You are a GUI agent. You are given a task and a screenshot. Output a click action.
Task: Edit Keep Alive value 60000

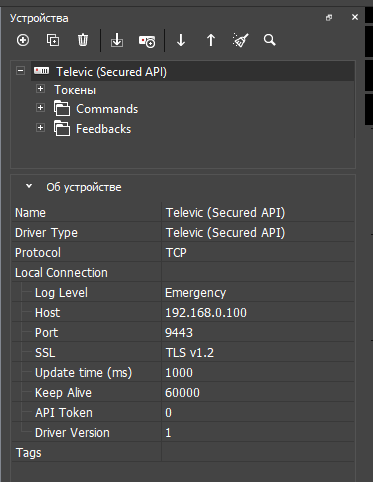[258, 393]
